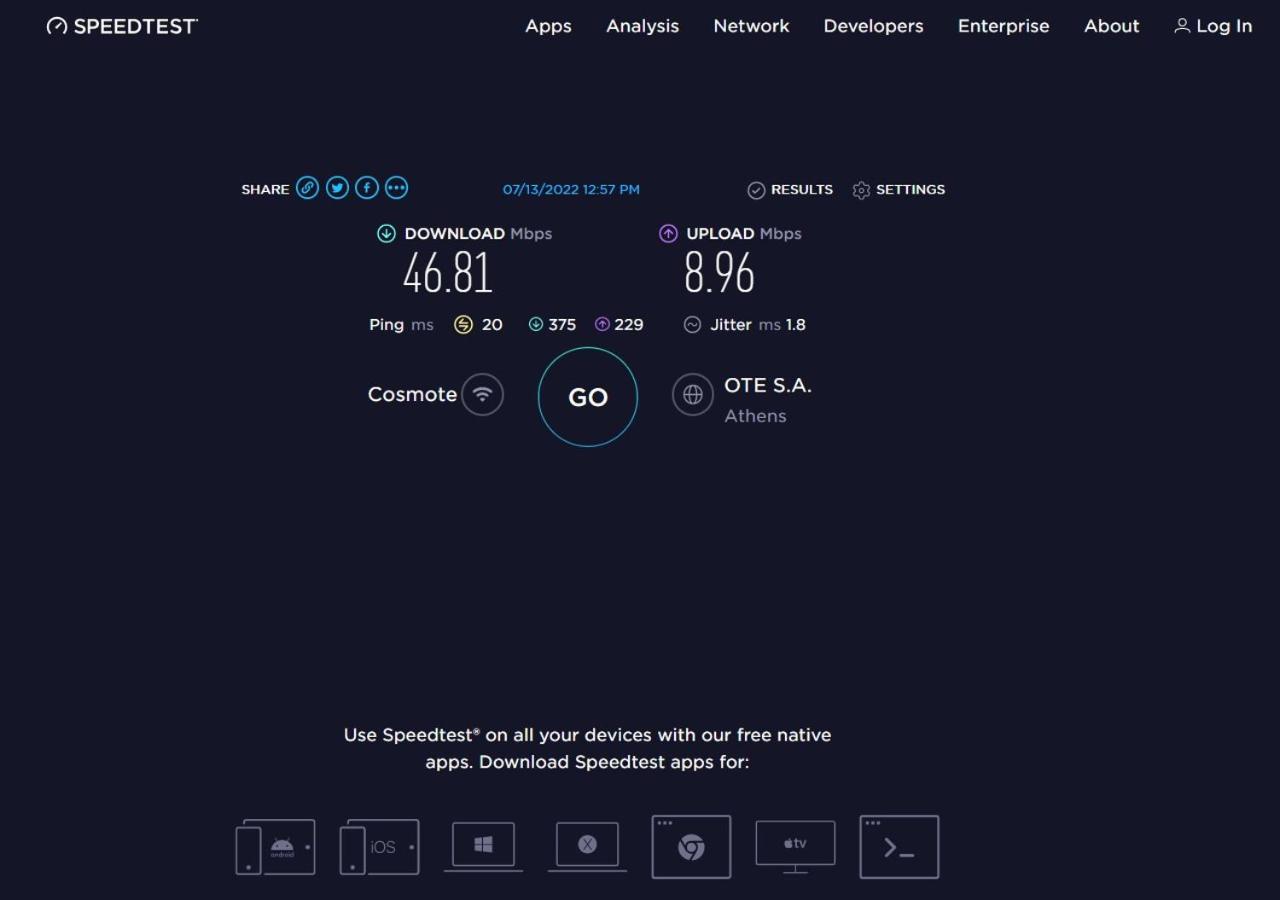
Task: Download the iOS Speedtest app
Action: [x=379, y=847]
